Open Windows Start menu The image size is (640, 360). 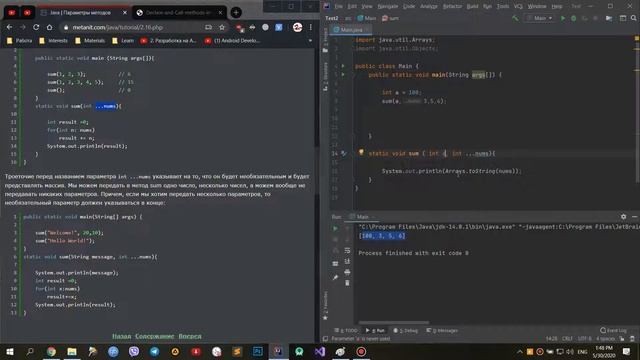[x=10, y=351]
